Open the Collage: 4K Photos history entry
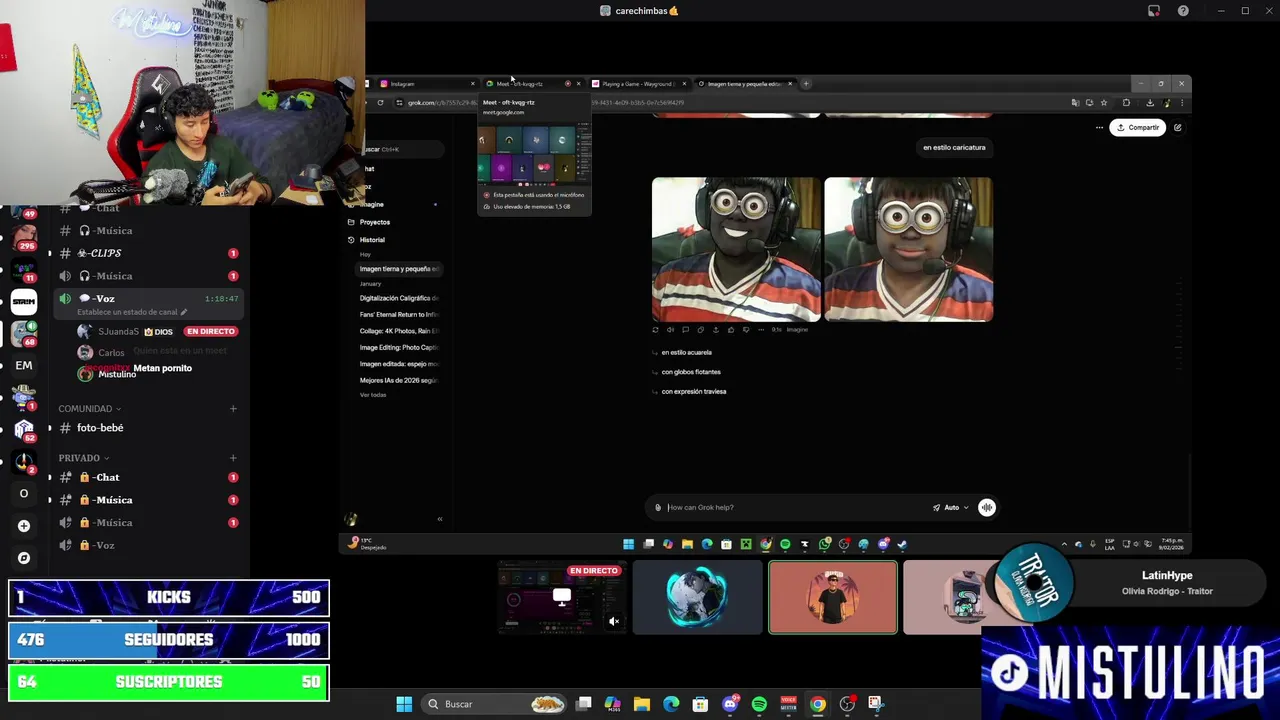 [399, 331]
